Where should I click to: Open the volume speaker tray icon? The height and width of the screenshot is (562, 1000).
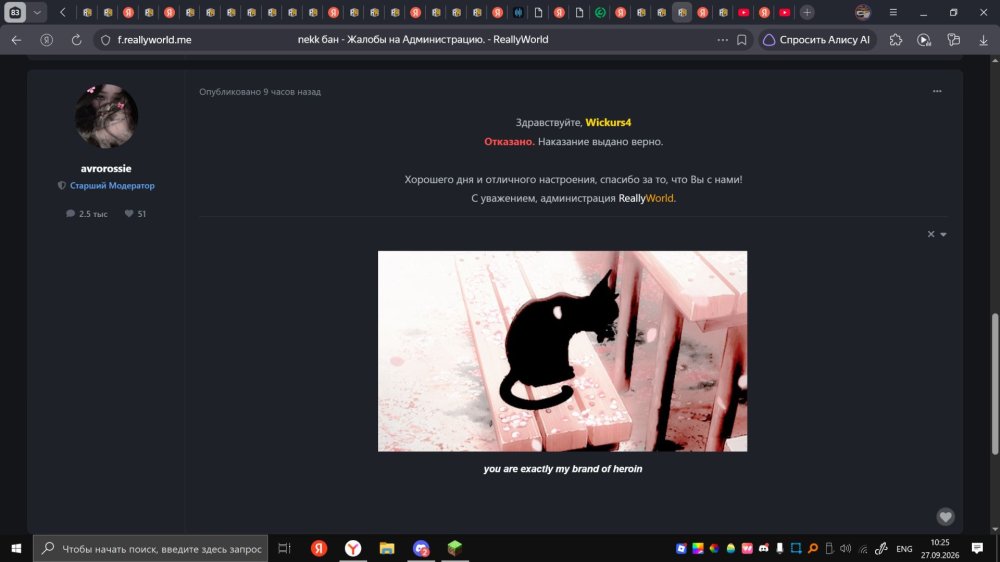[846, 549]
